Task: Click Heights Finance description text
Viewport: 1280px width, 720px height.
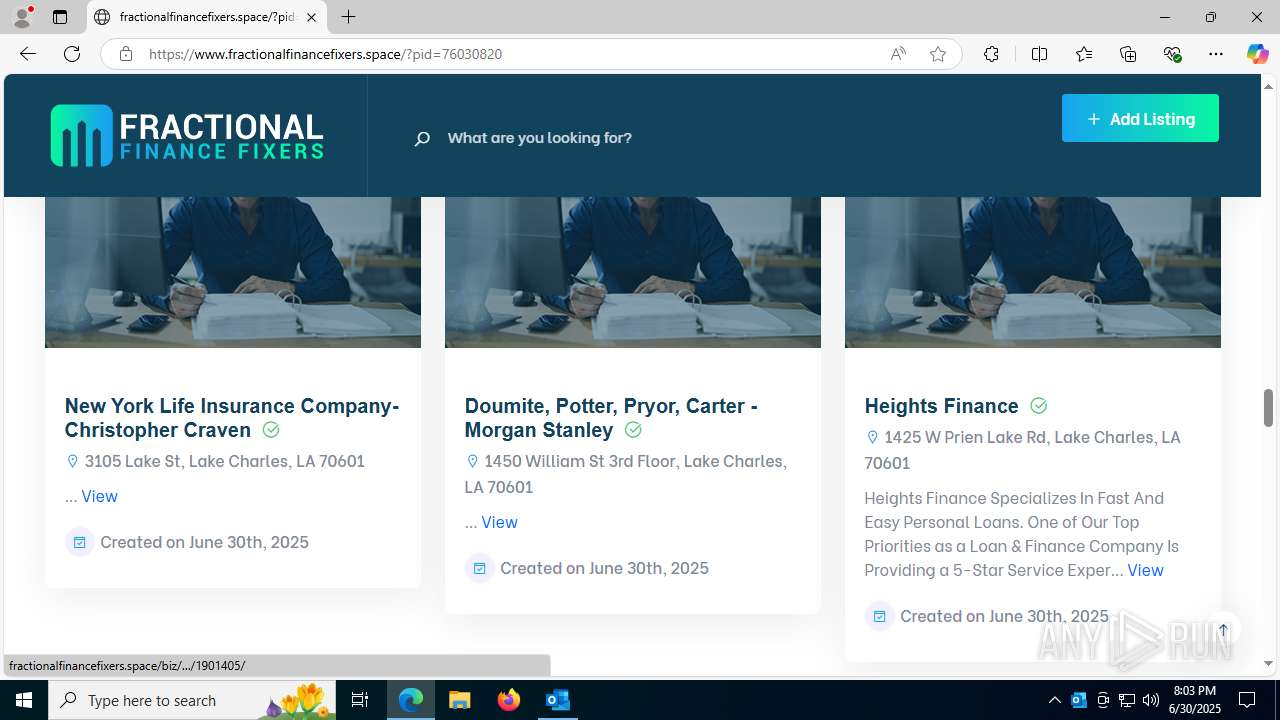Action: pyautogui.click(x=1021, y=534)
